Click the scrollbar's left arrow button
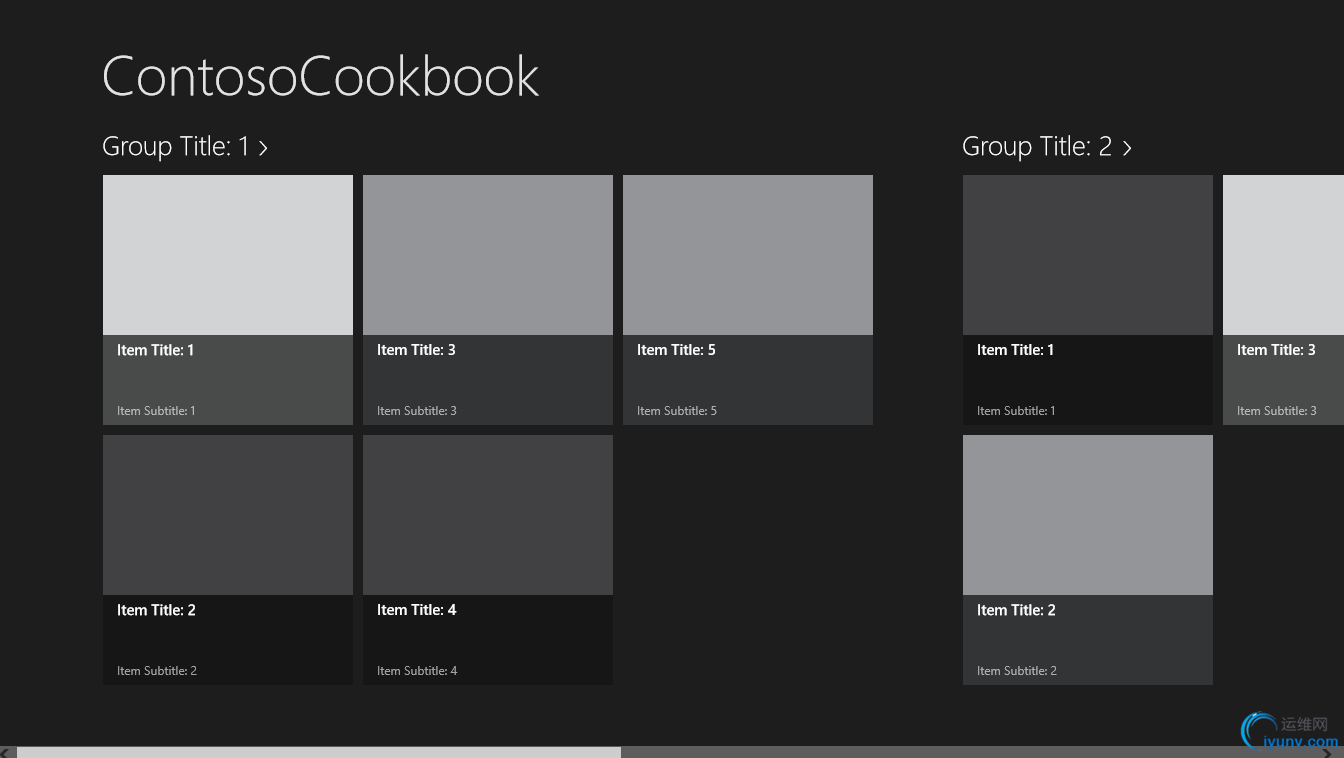This screenshot has height=758, width=1344. 6,752
